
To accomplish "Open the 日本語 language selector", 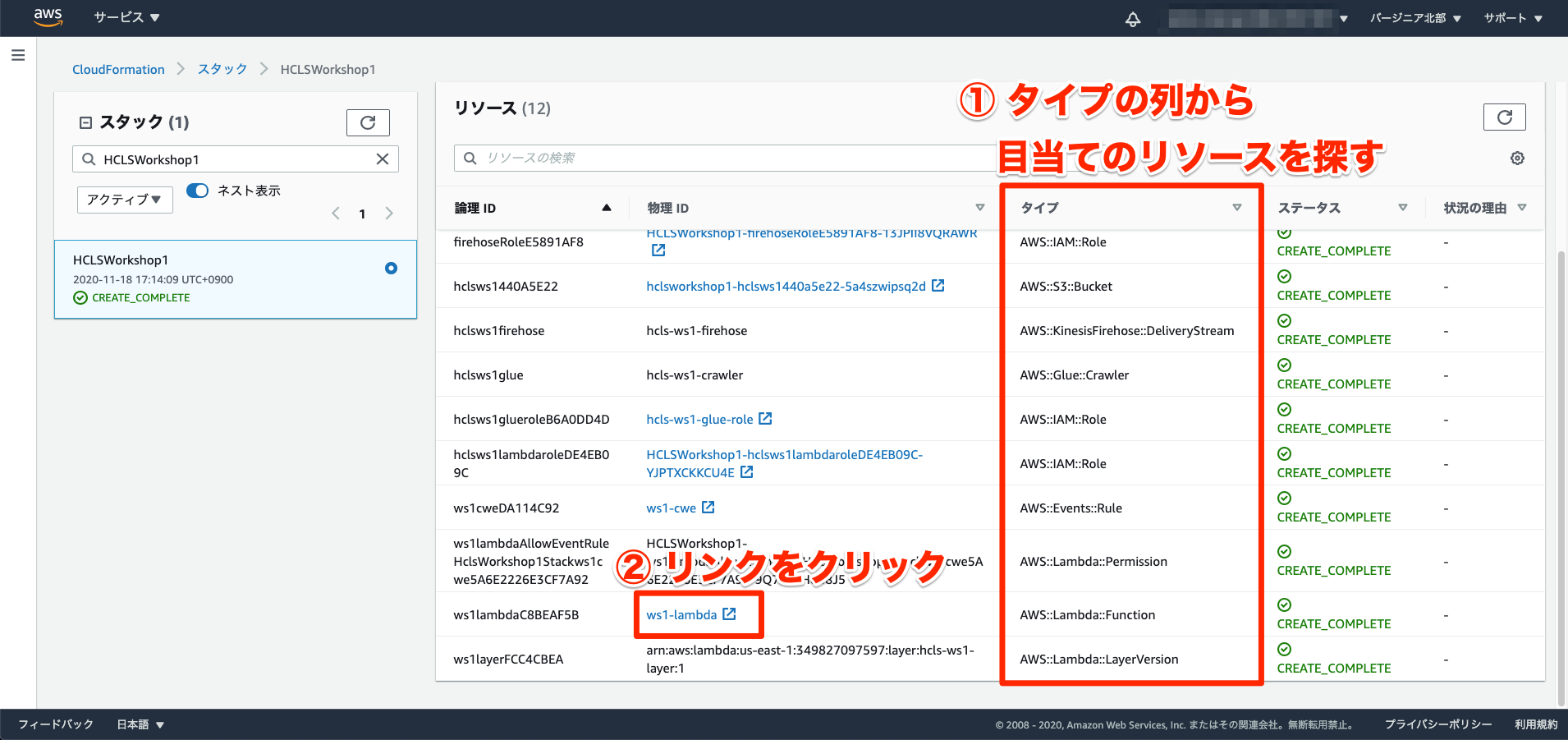I will tap(140, 724).
